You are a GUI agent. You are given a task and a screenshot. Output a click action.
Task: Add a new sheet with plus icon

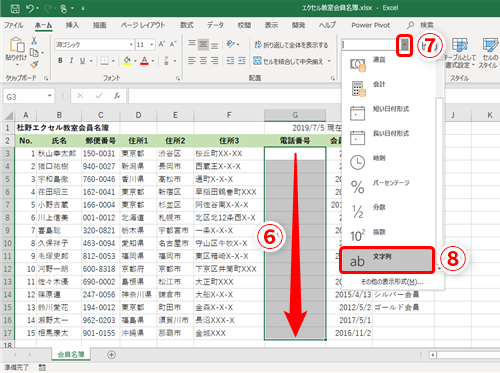111,355
